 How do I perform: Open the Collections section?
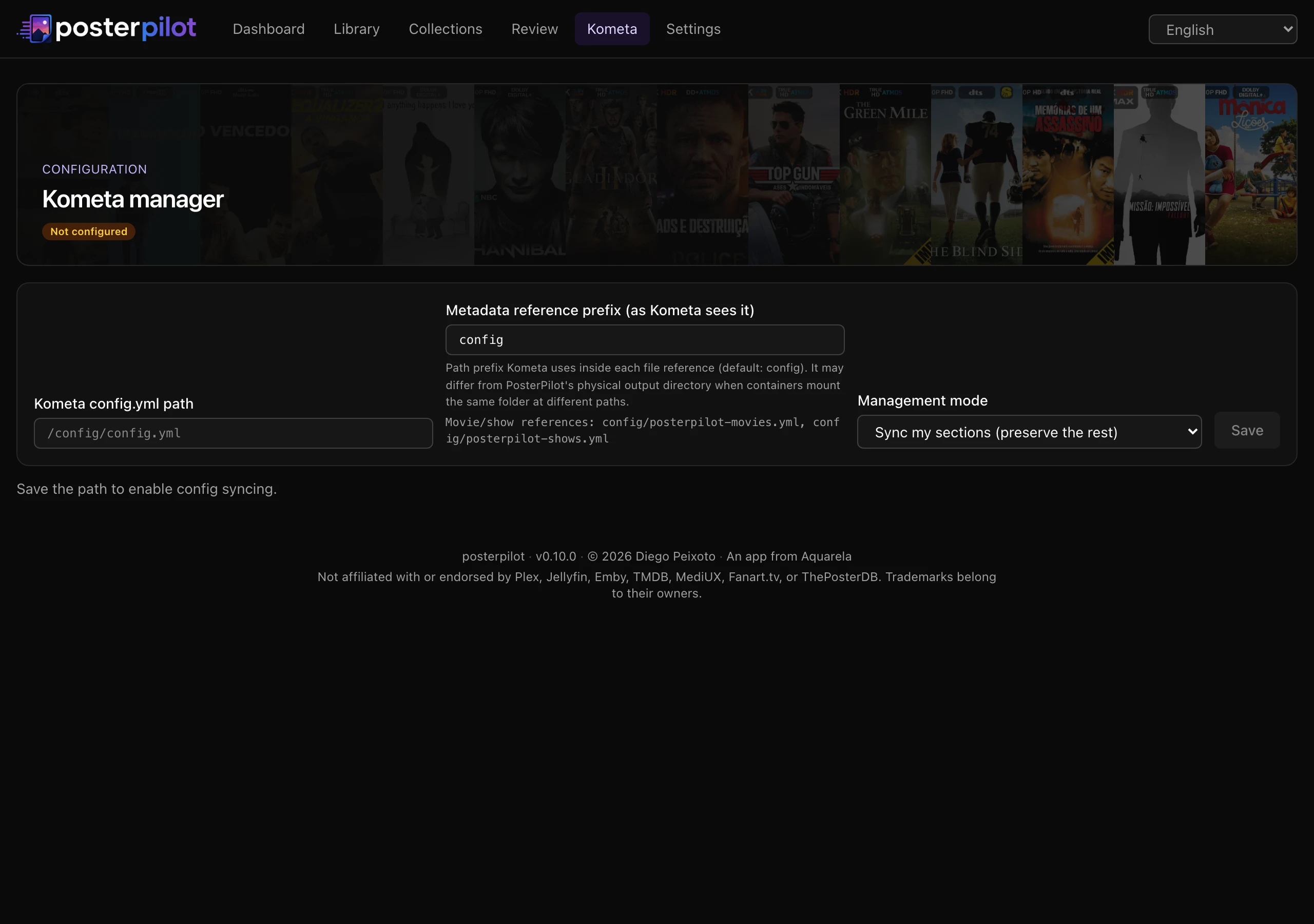pos(445,29)
